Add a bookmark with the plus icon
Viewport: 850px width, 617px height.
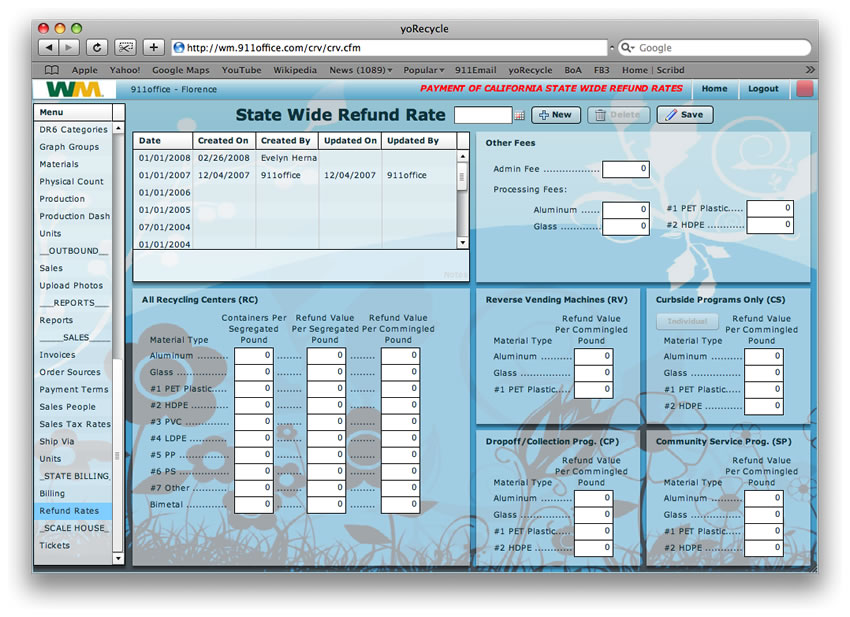click(x=154, y=48)
